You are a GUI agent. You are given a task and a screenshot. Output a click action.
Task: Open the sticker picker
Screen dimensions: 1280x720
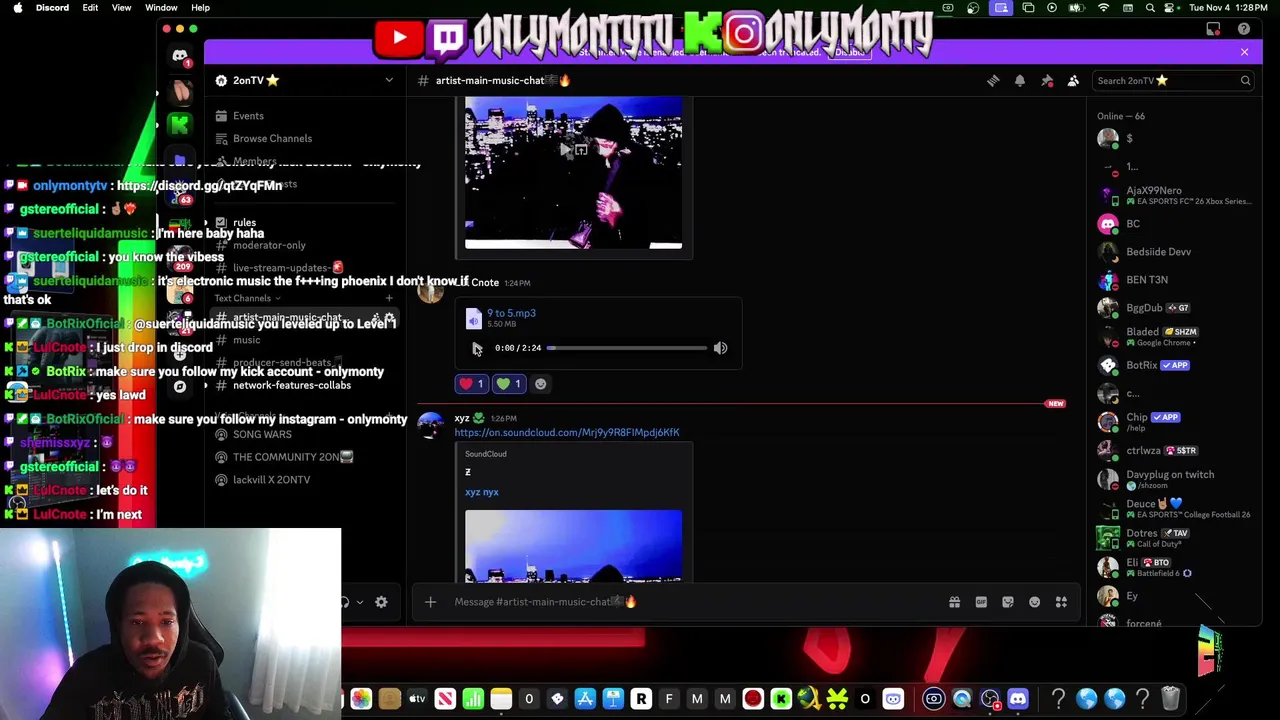click(x=1008, y=602)
